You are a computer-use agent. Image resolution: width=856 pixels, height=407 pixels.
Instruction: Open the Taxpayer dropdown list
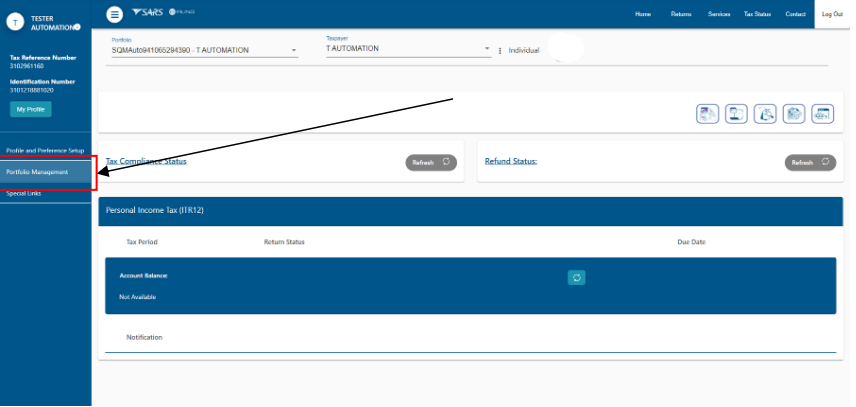point(487,48)
